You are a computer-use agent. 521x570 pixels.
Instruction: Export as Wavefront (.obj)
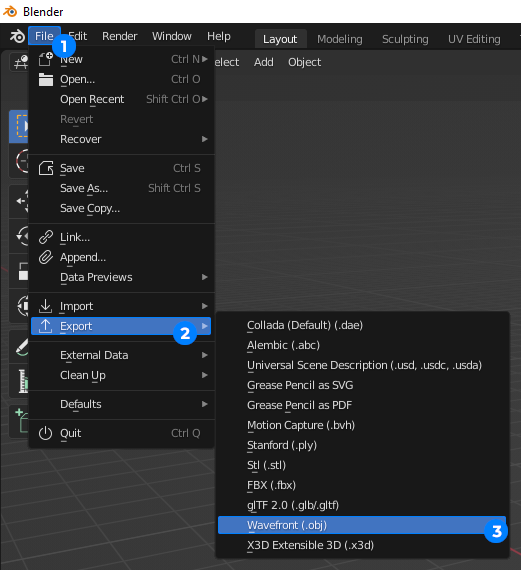[x=362, y=525]
